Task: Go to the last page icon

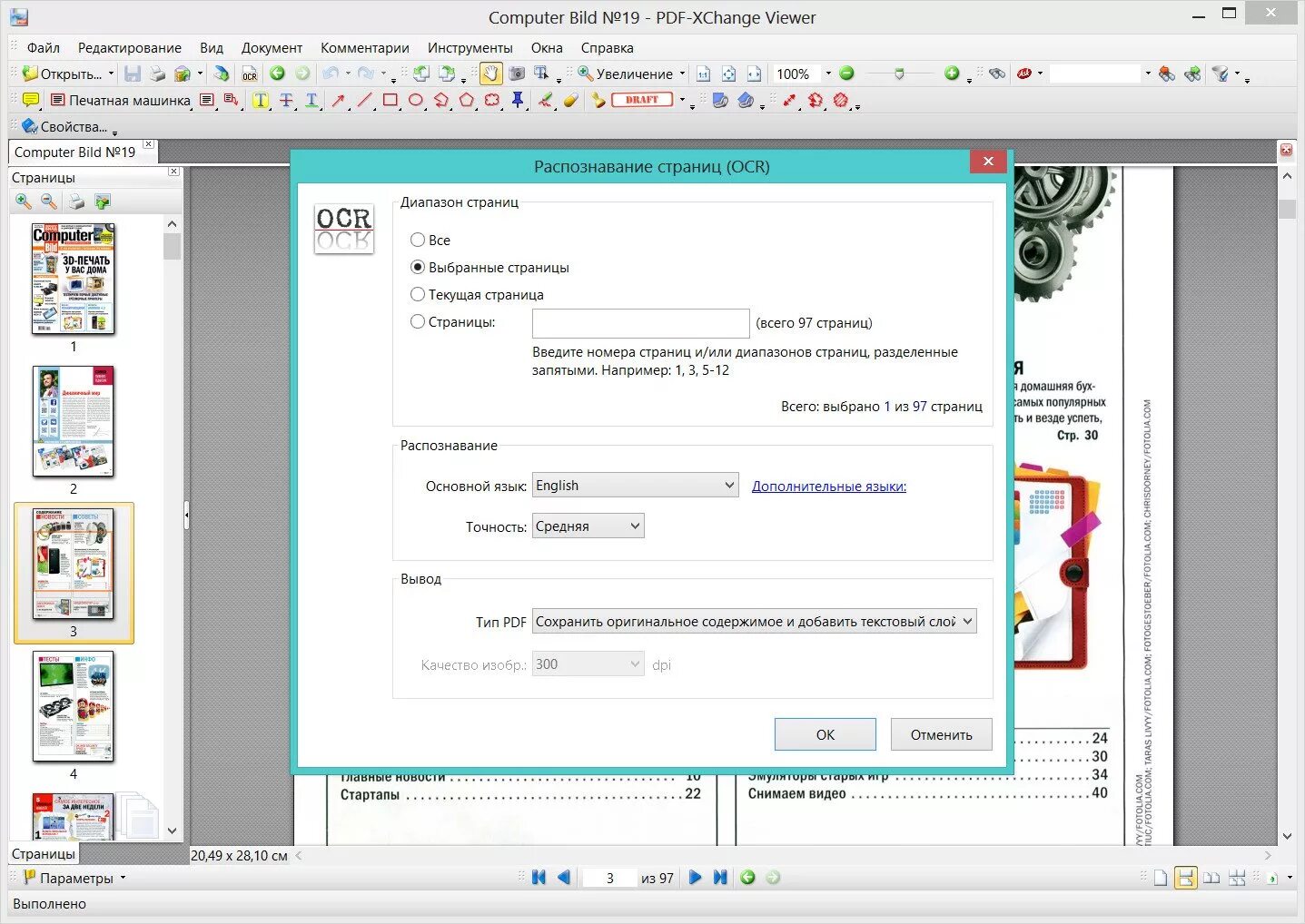Action: pos(720,877)
